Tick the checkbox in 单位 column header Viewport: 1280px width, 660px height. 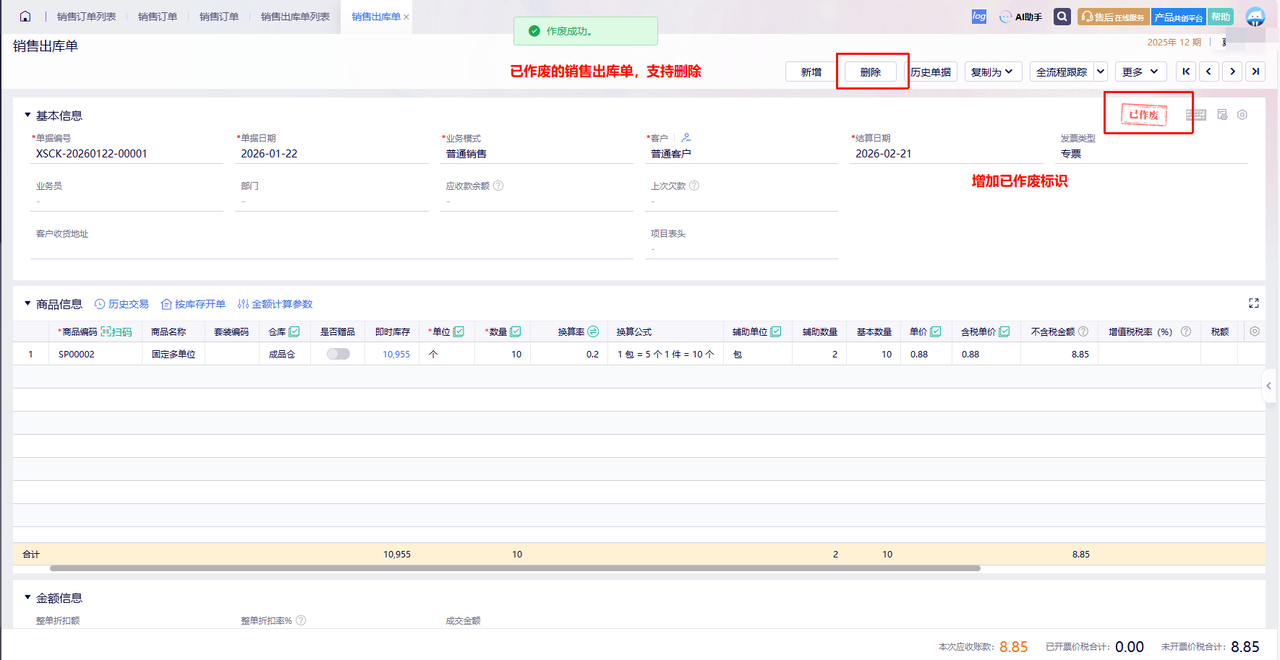[x=459, y=331]
